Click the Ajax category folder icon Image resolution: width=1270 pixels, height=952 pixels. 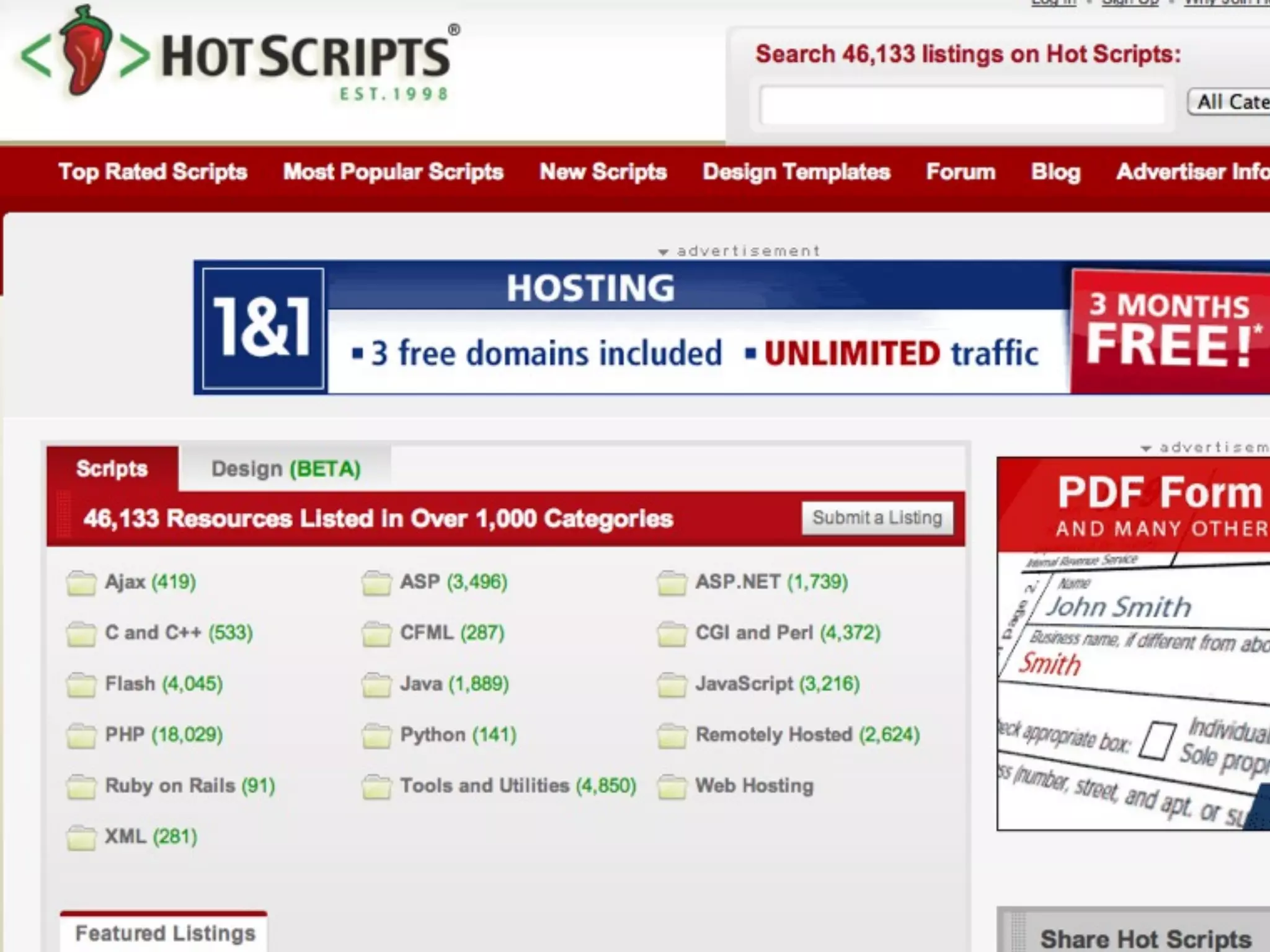(x=81, y=583)
